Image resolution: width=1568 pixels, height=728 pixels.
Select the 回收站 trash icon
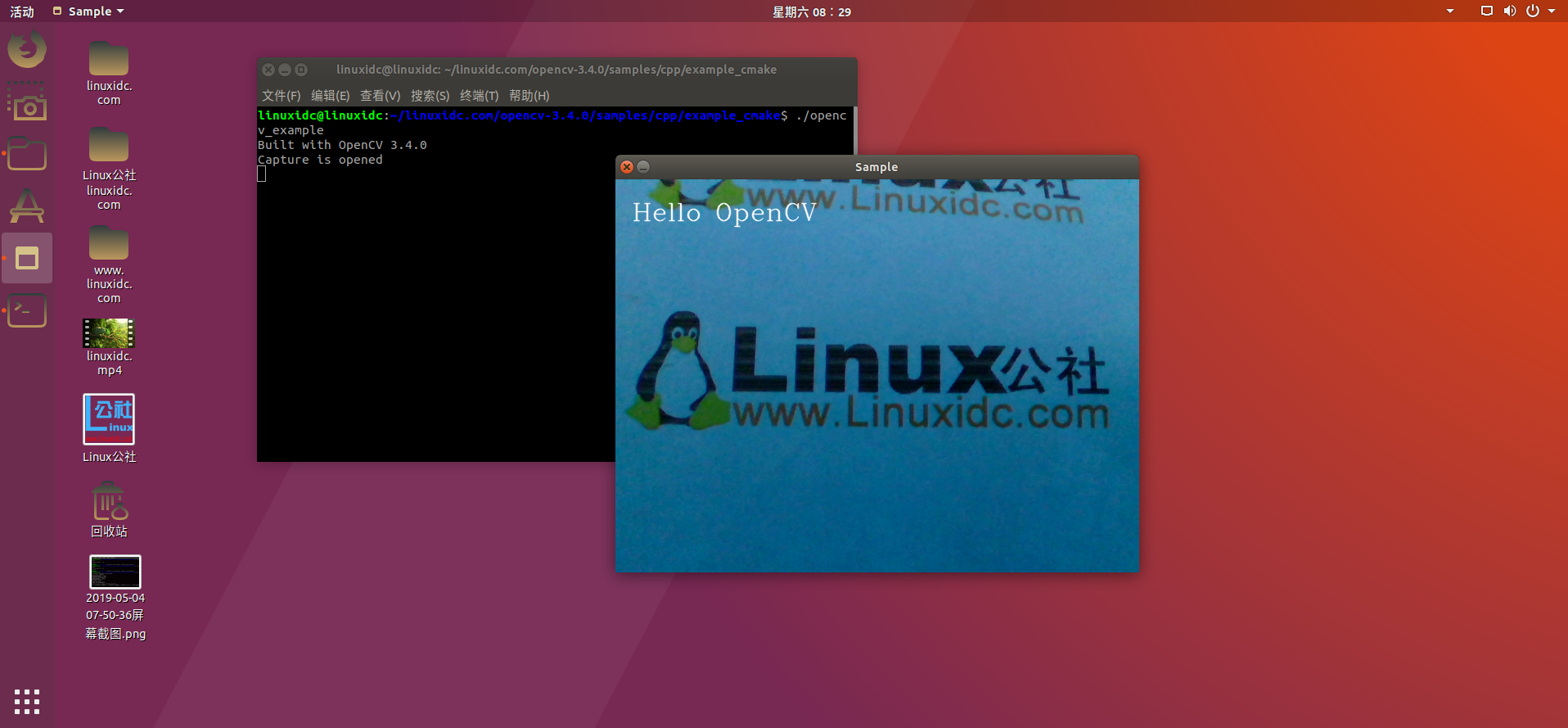[109, 510]
